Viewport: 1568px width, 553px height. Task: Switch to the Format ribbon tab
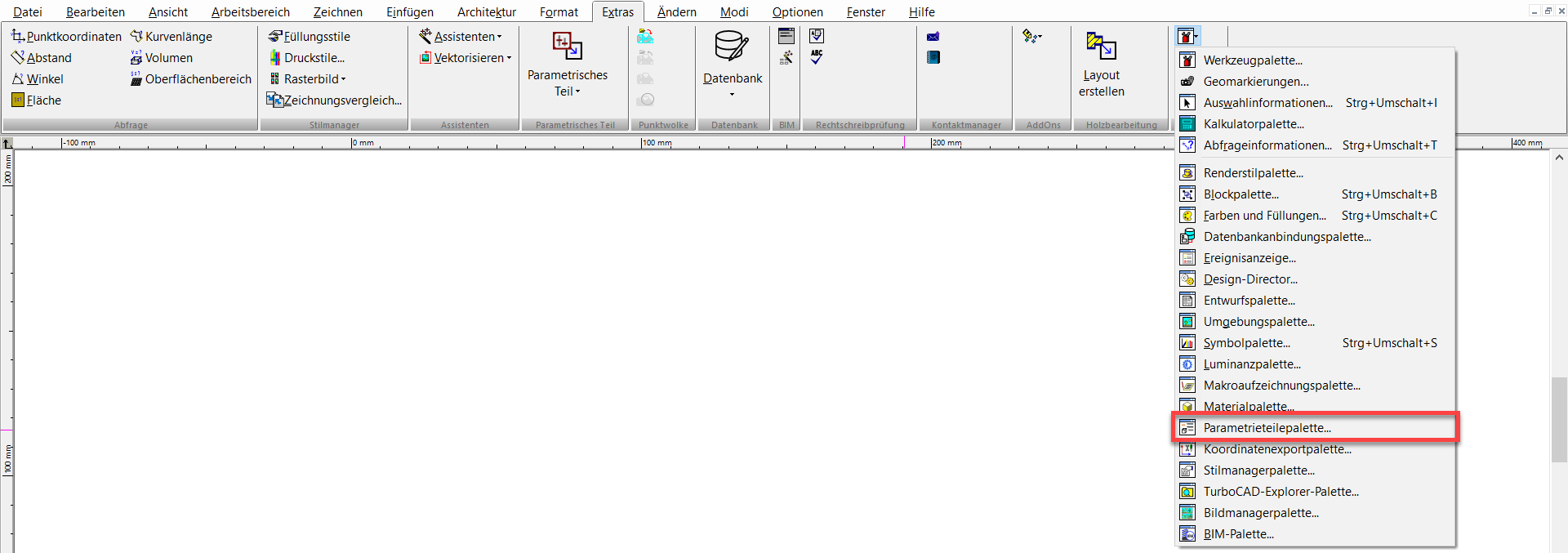[x=559, y=12]
